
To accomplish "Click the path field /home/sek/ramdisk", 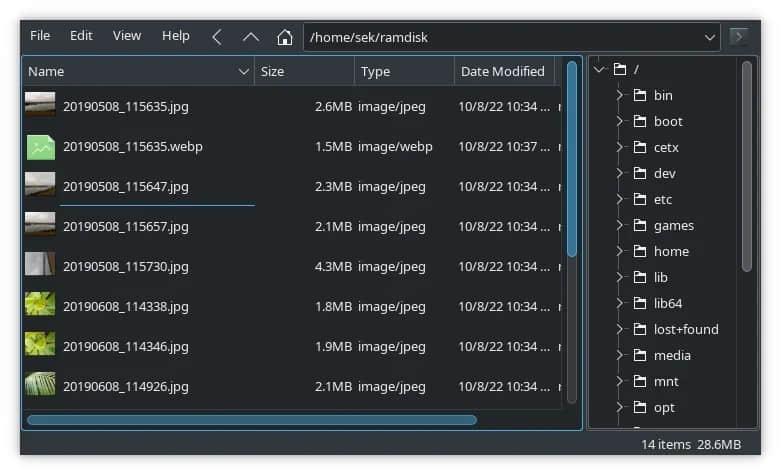I will (x=500, y=37).
